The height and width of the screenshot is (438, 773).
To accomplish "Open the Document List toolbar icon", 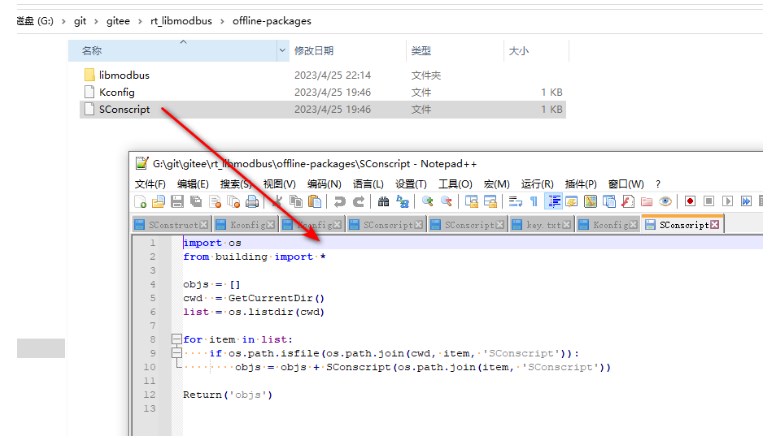I will [609, 202].
